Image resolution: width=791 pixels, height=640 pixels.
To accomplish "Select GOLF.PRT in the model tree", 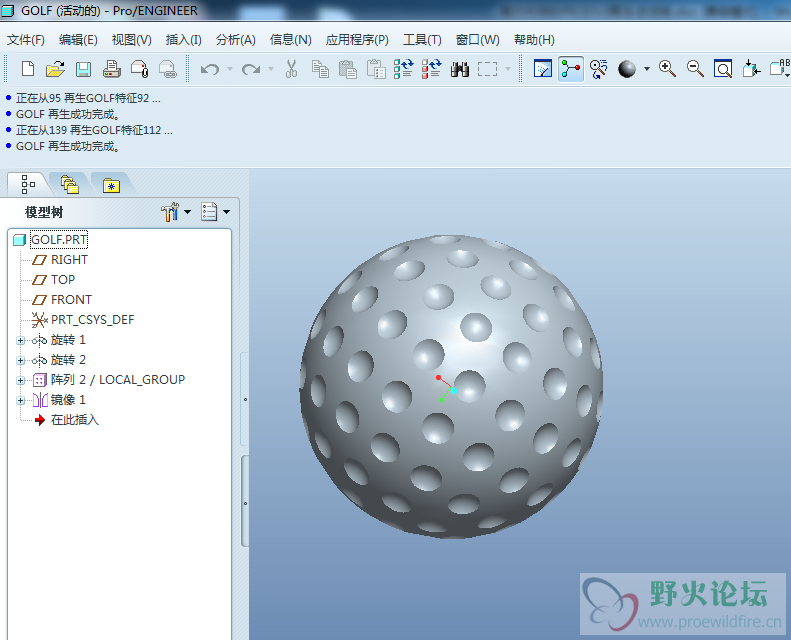I will (x=59, y=240).
